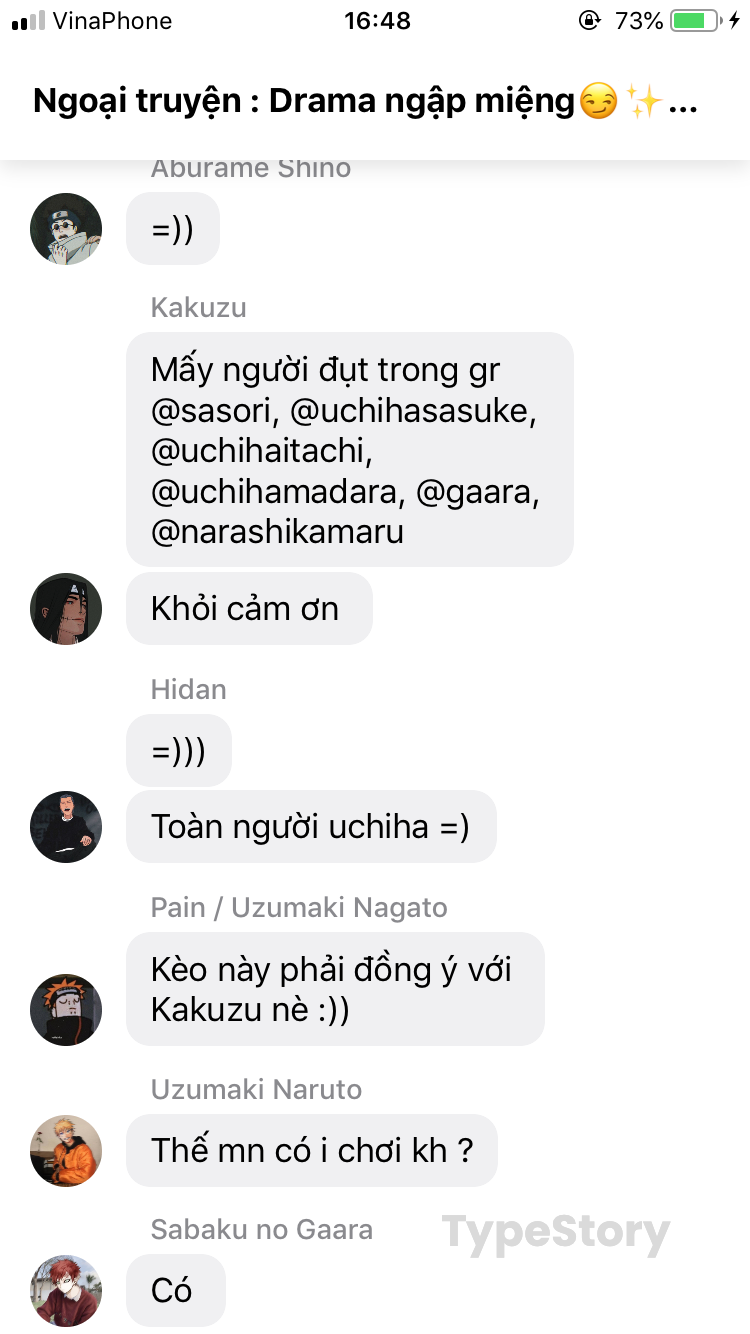Screen dimensions: 750x1334
Task: Select the 'Thế mn có i chơi kh ?' bubble
Action: click(312, 1151)
